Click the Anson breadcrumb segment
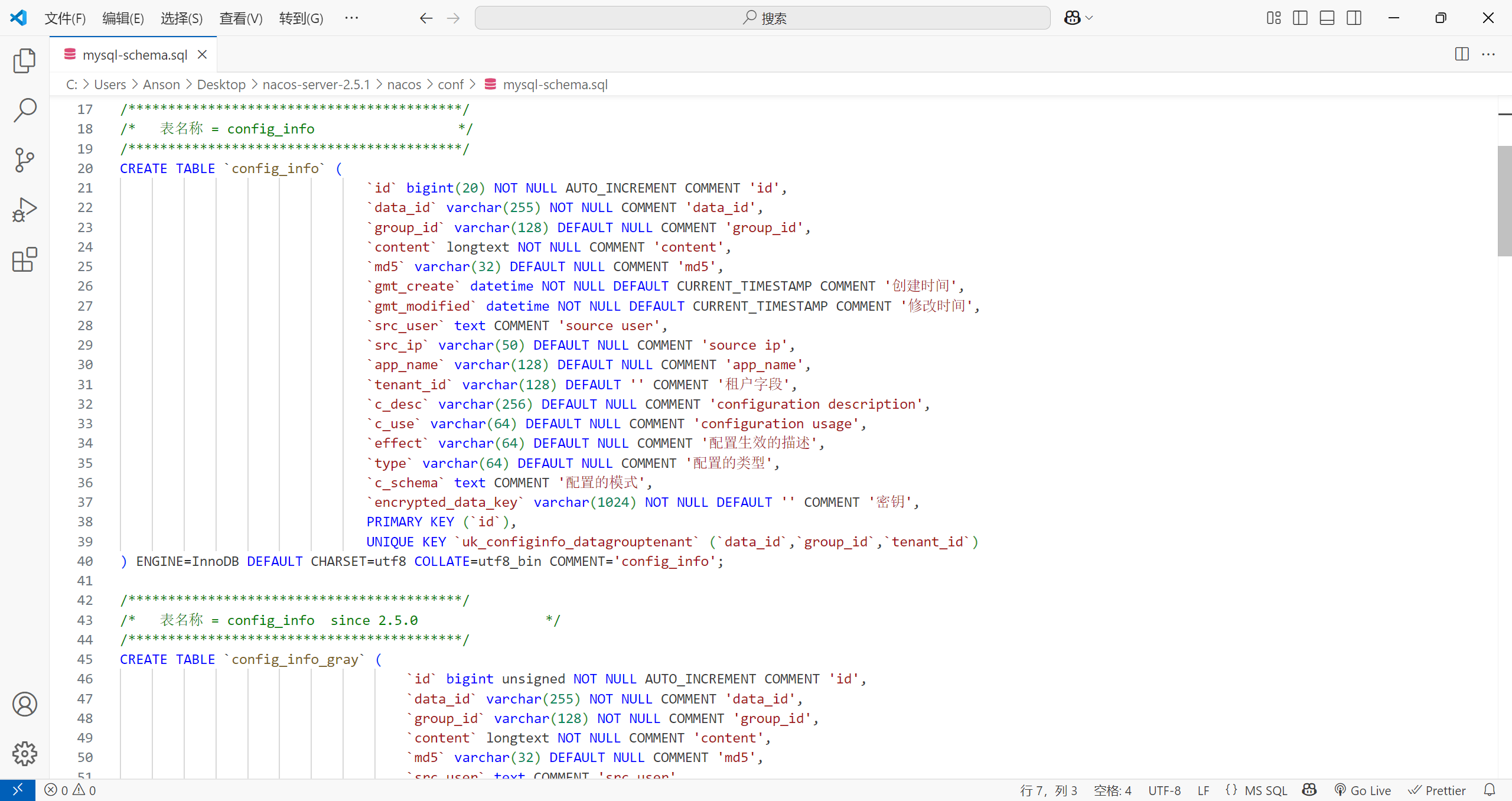Viewport: 1512px width, 801px height. tap(161, 84)
